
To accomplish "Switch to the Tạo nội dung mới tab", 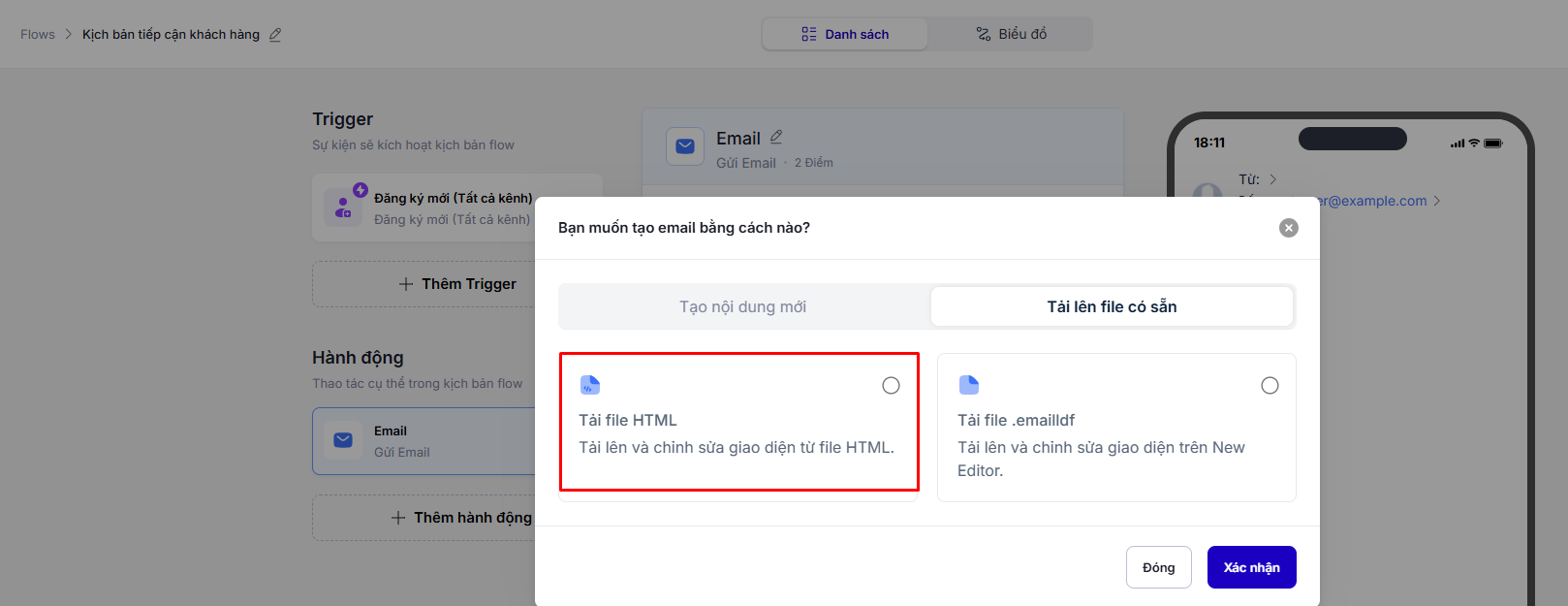I will pyautogui.click(x=742, y=307).
